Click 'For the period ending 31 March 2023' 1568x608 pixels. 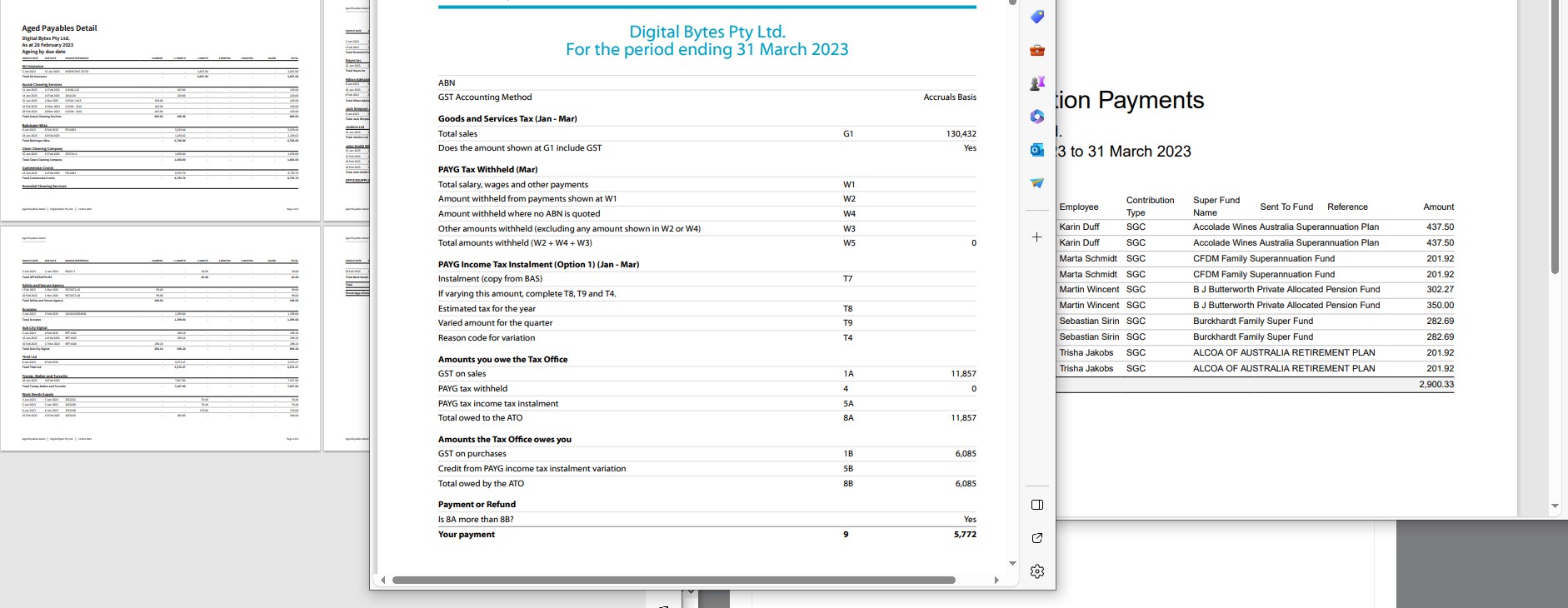coord(707,50)
